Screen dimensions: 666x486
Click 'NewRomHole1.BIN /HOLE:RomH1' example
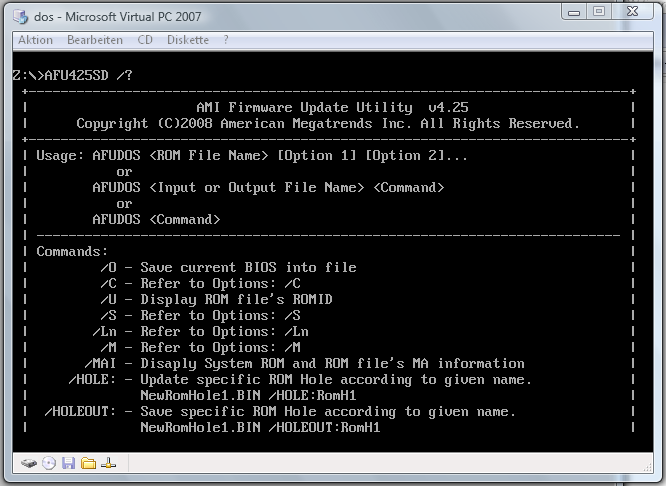point(248,396)
